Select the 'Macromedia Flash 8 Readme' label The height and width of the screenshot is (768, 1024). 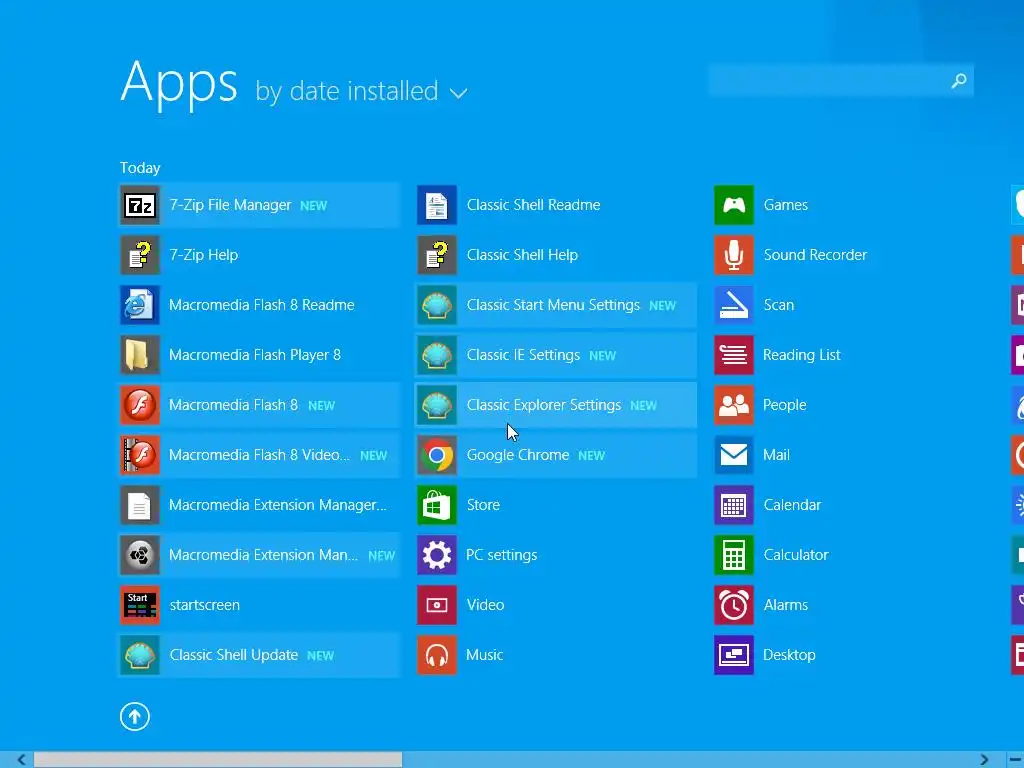coord(262,305)
